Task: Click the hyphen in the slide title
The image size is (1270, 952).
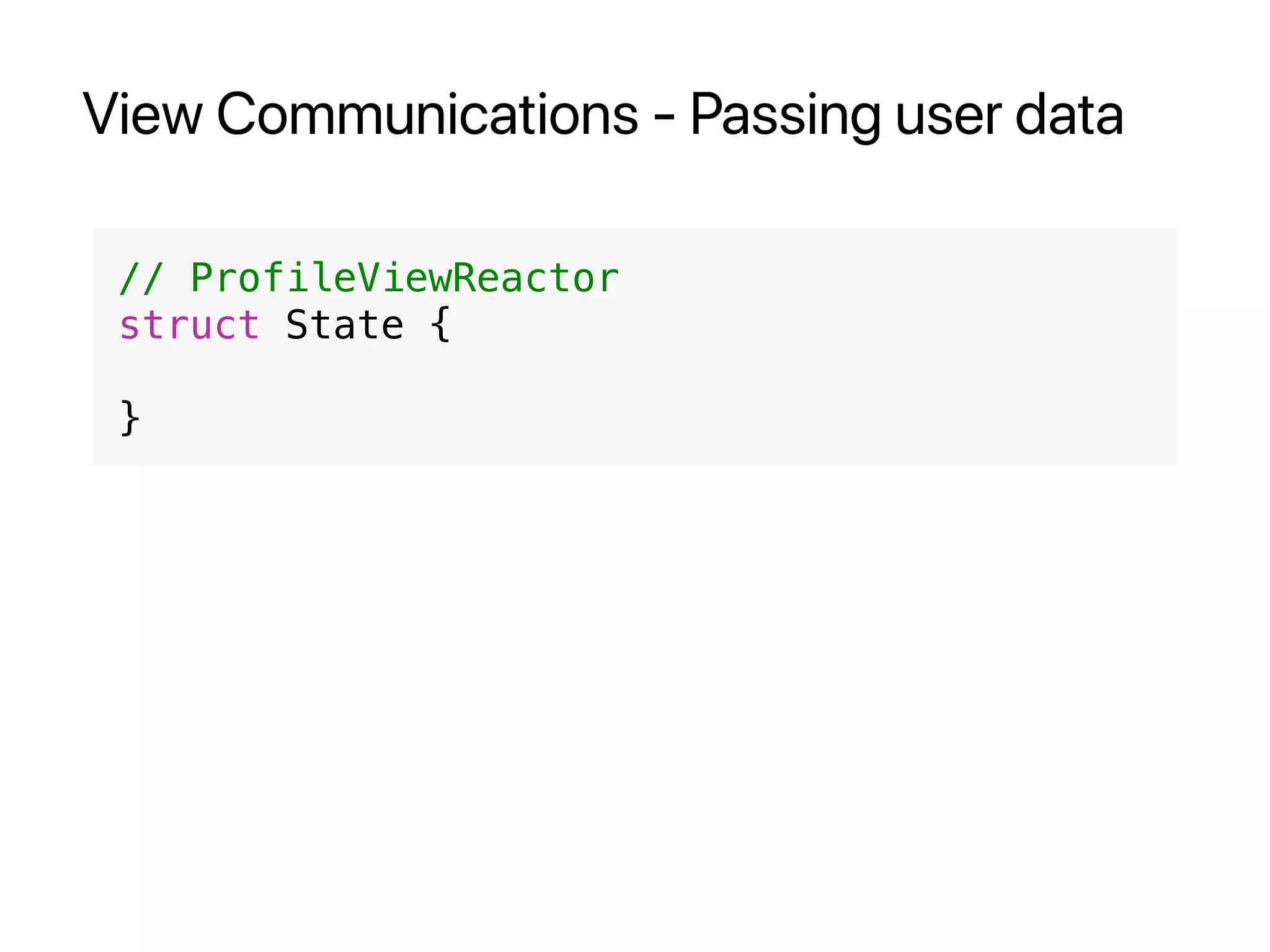Action: click(663, 116)
